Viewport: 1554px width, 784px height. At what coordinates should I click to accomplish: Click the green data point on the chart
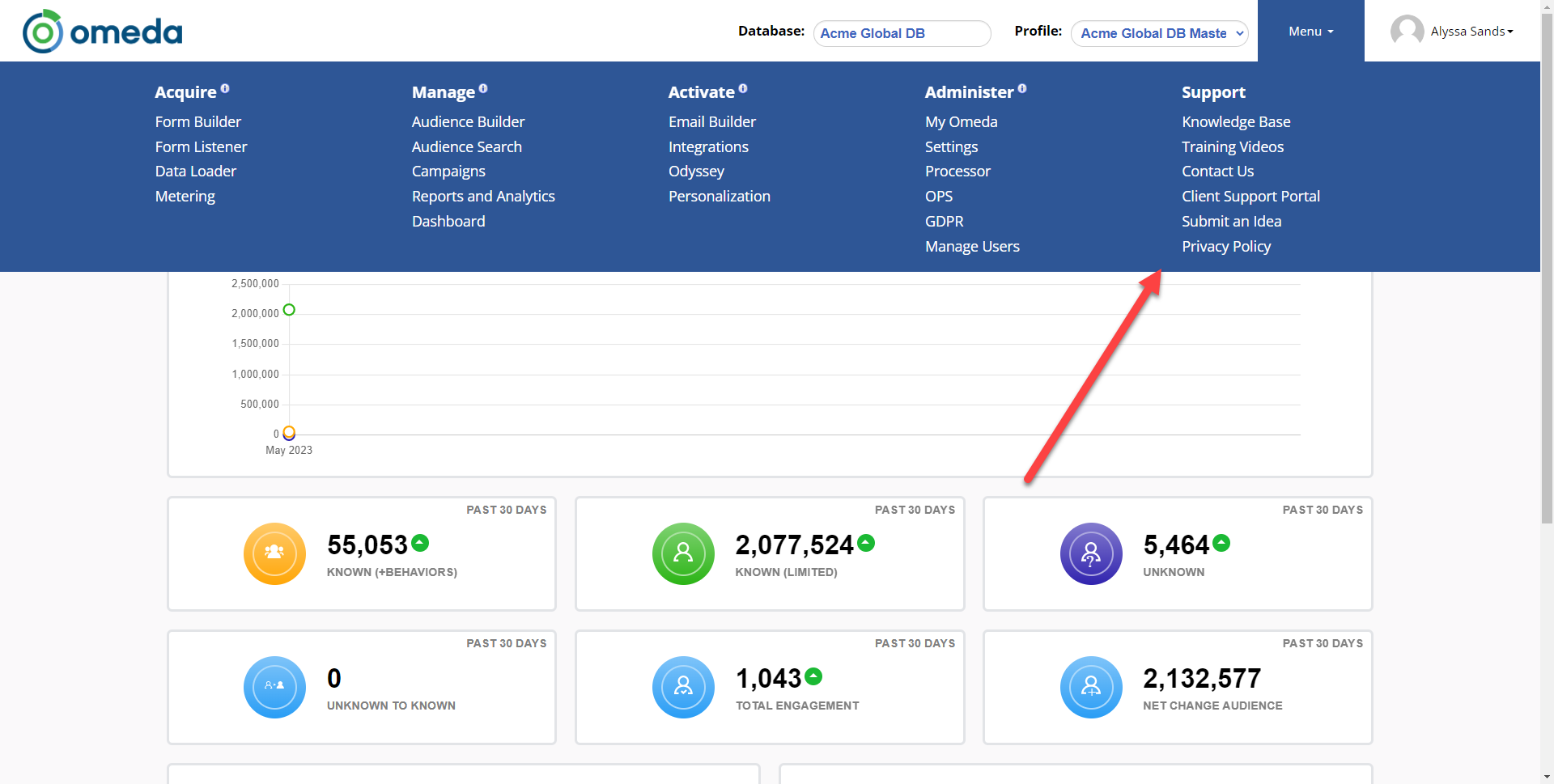(x=289, y=310)
